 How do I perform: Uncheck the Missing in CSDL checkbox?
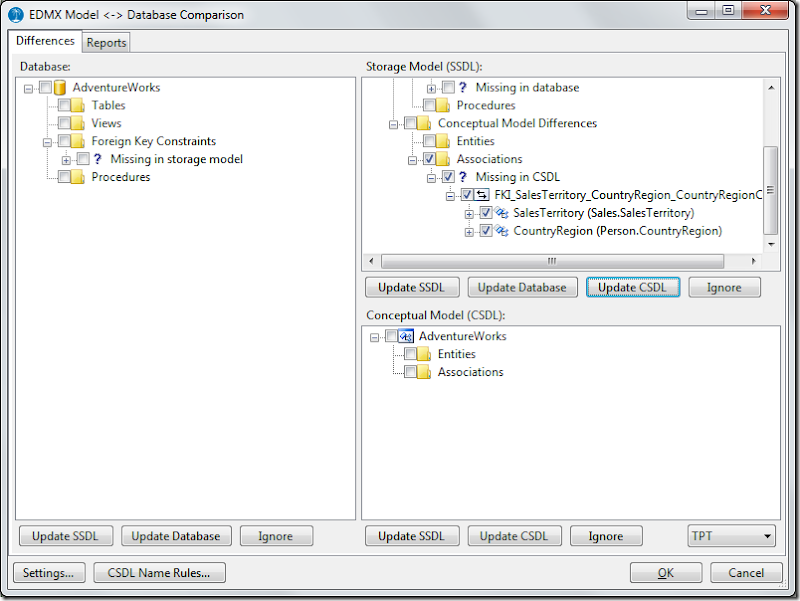coord(448,177)
